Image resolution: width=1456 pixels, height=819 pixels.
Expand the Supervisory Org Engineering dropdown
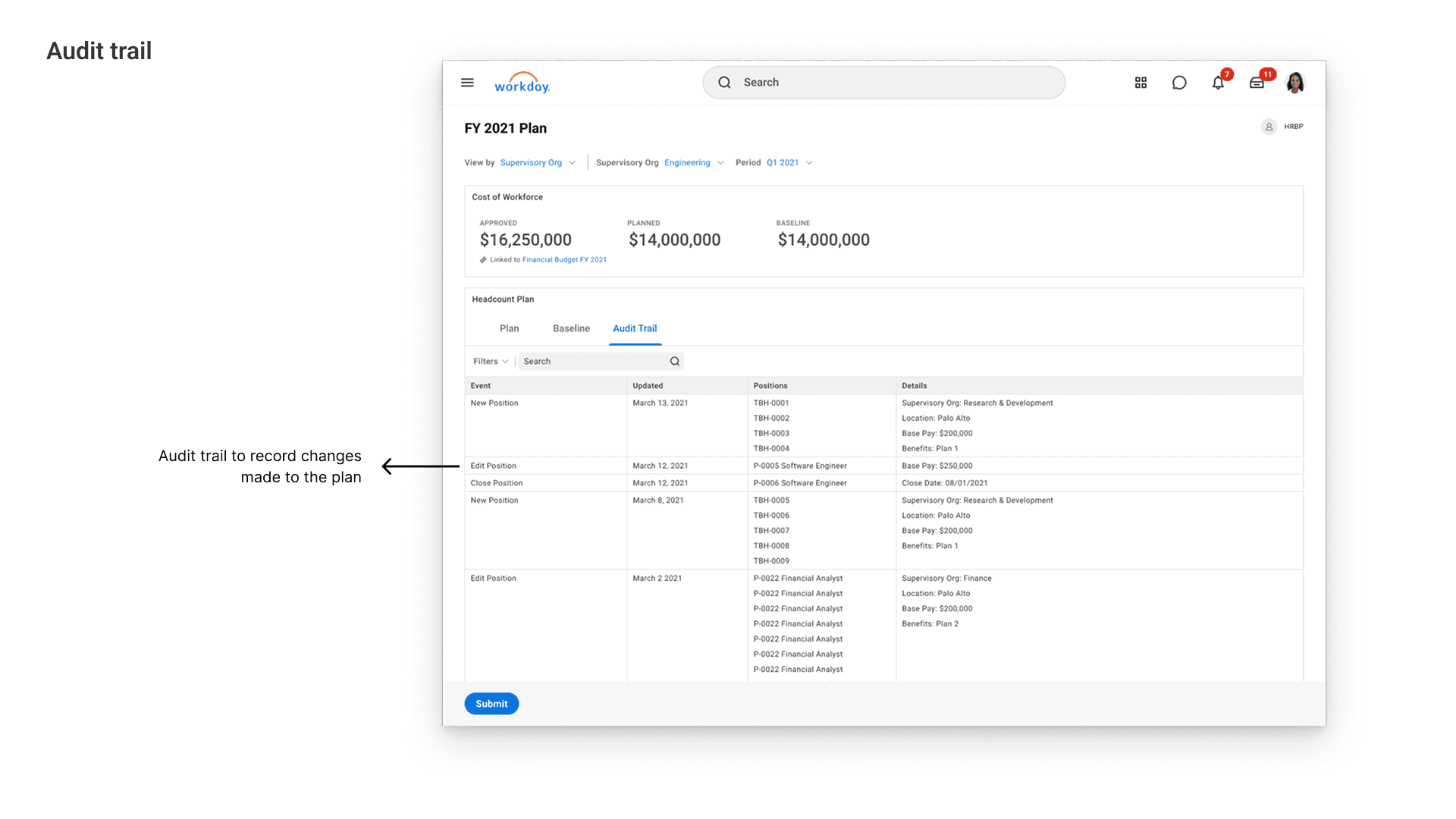(694, 163)
